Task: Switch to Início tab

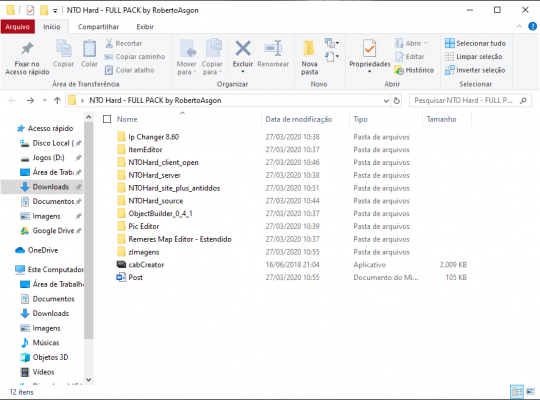Action: pyautogui.click(x=52, y=27)
